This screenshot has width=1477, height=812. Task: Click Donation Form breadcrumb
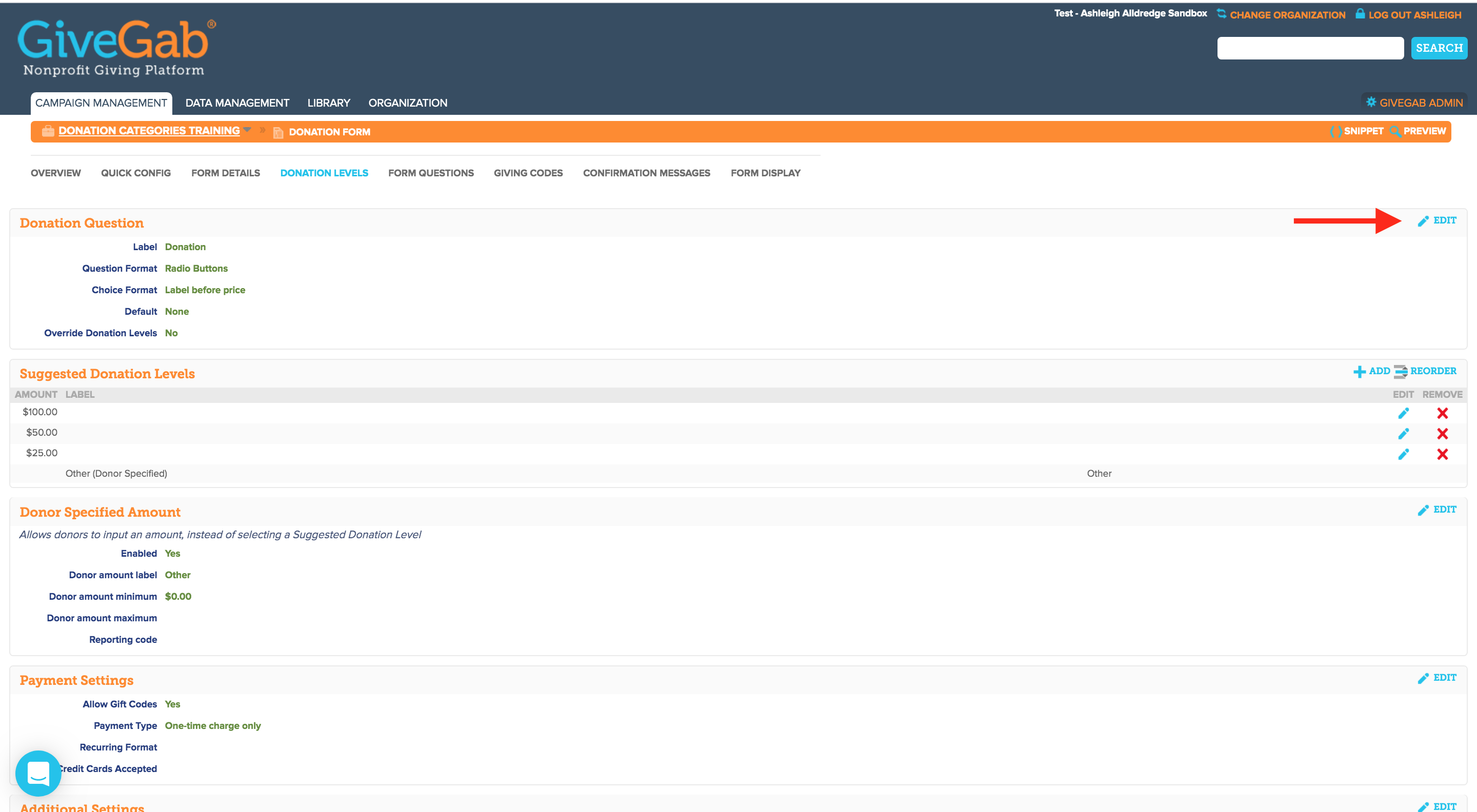click(x=329, y=132)
